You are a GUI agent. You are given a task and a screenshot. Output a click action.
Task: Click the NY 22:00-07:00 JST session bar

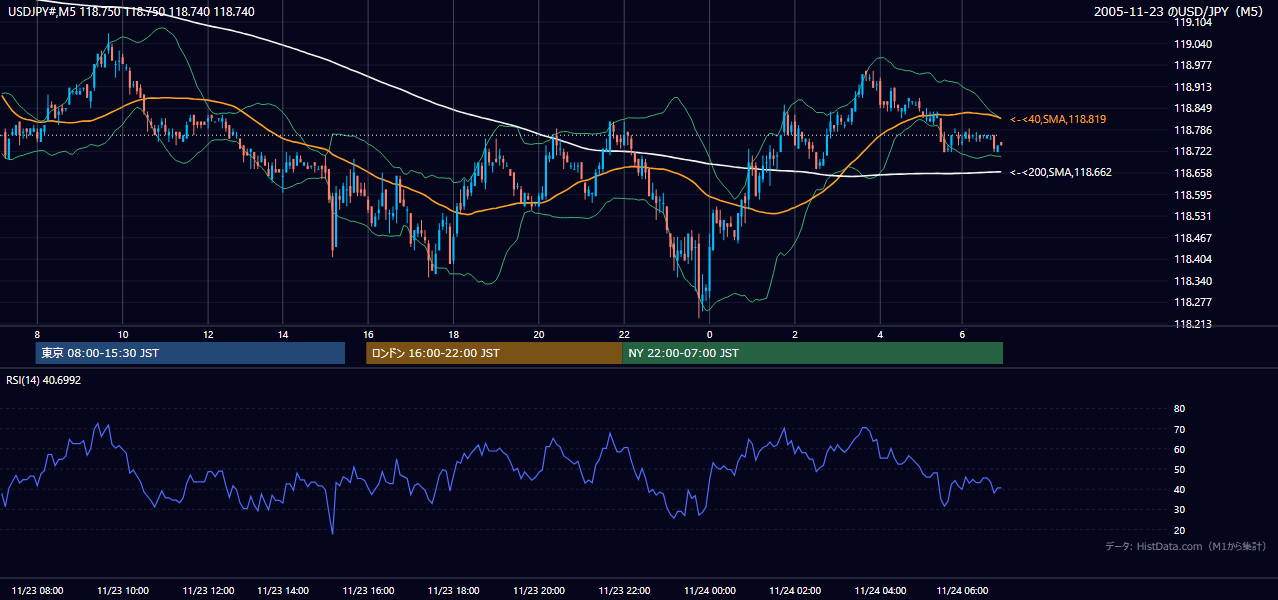pos(812,353)
